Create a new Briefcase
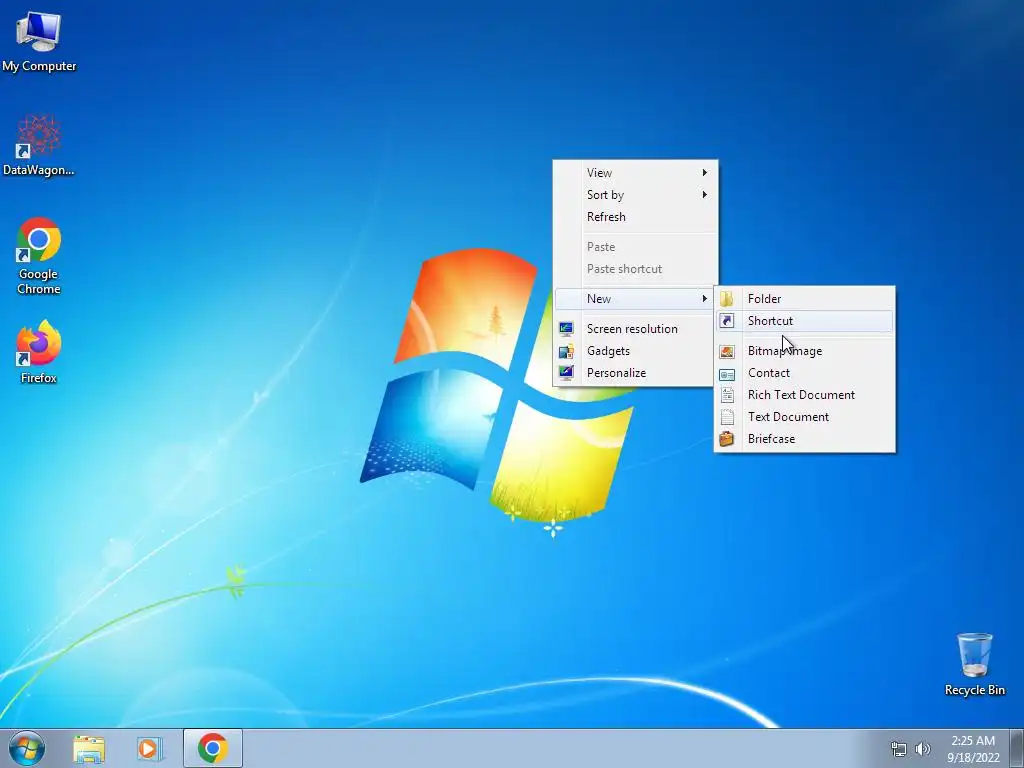 805,439
